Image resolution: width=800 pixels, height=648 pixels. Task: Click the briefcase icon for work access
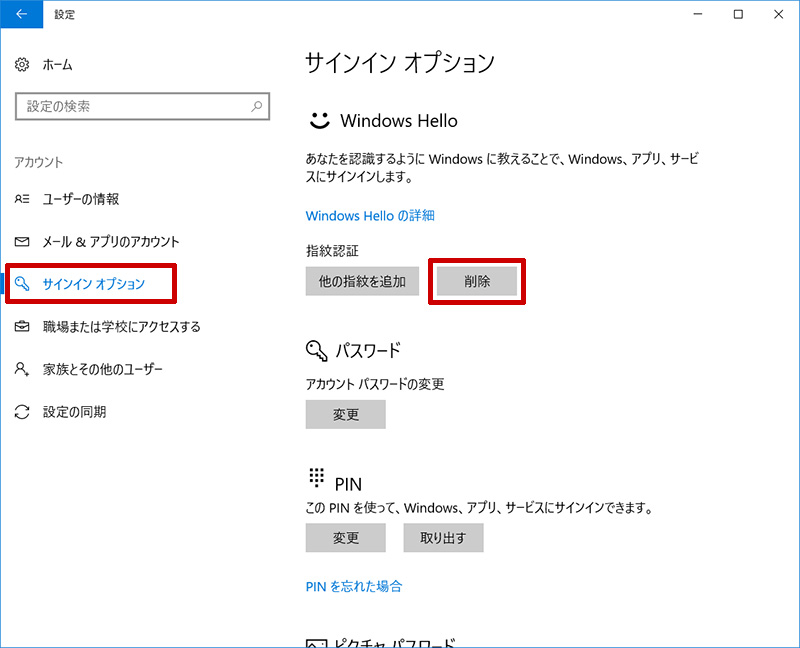[22, 326]
